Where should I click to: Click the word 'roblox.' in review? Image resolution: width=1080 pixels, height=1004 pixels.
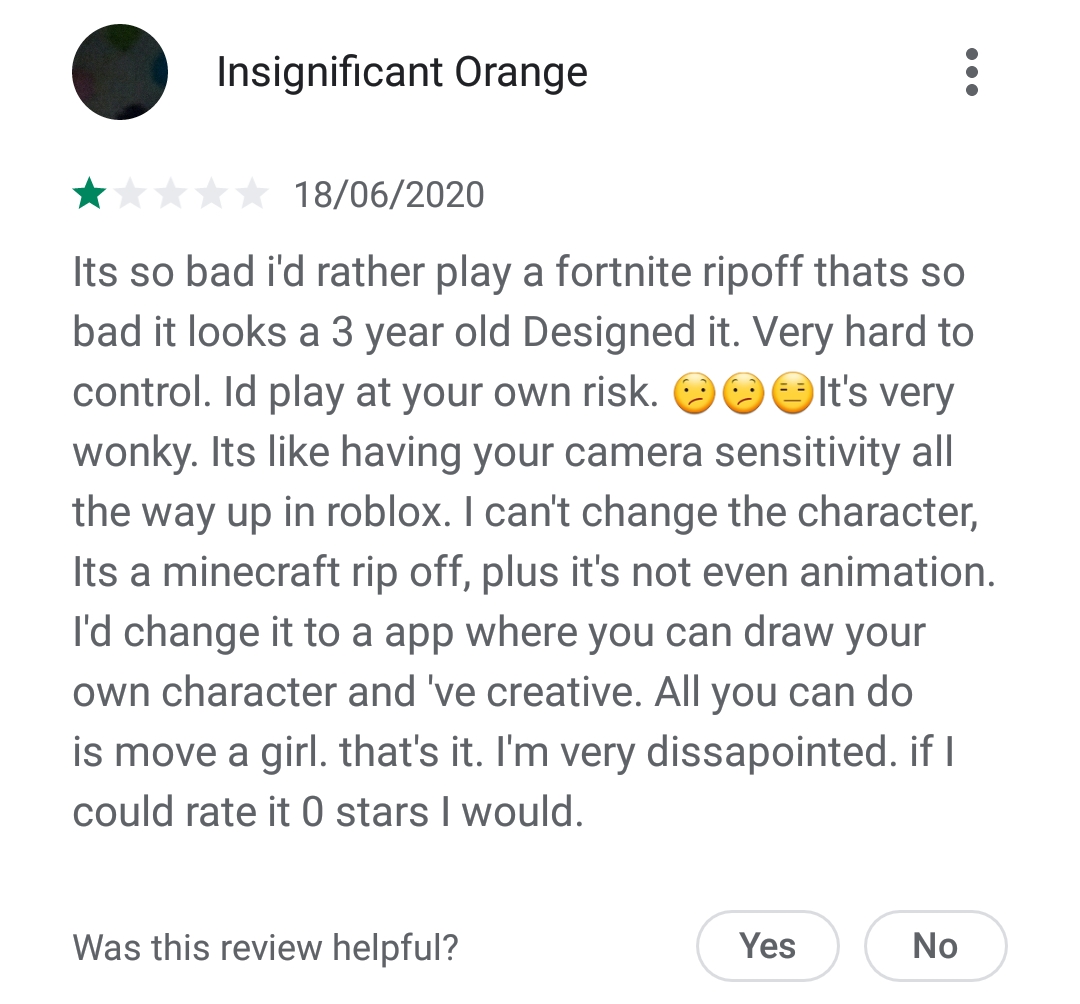pyautogui.click(x=388, y=512)
